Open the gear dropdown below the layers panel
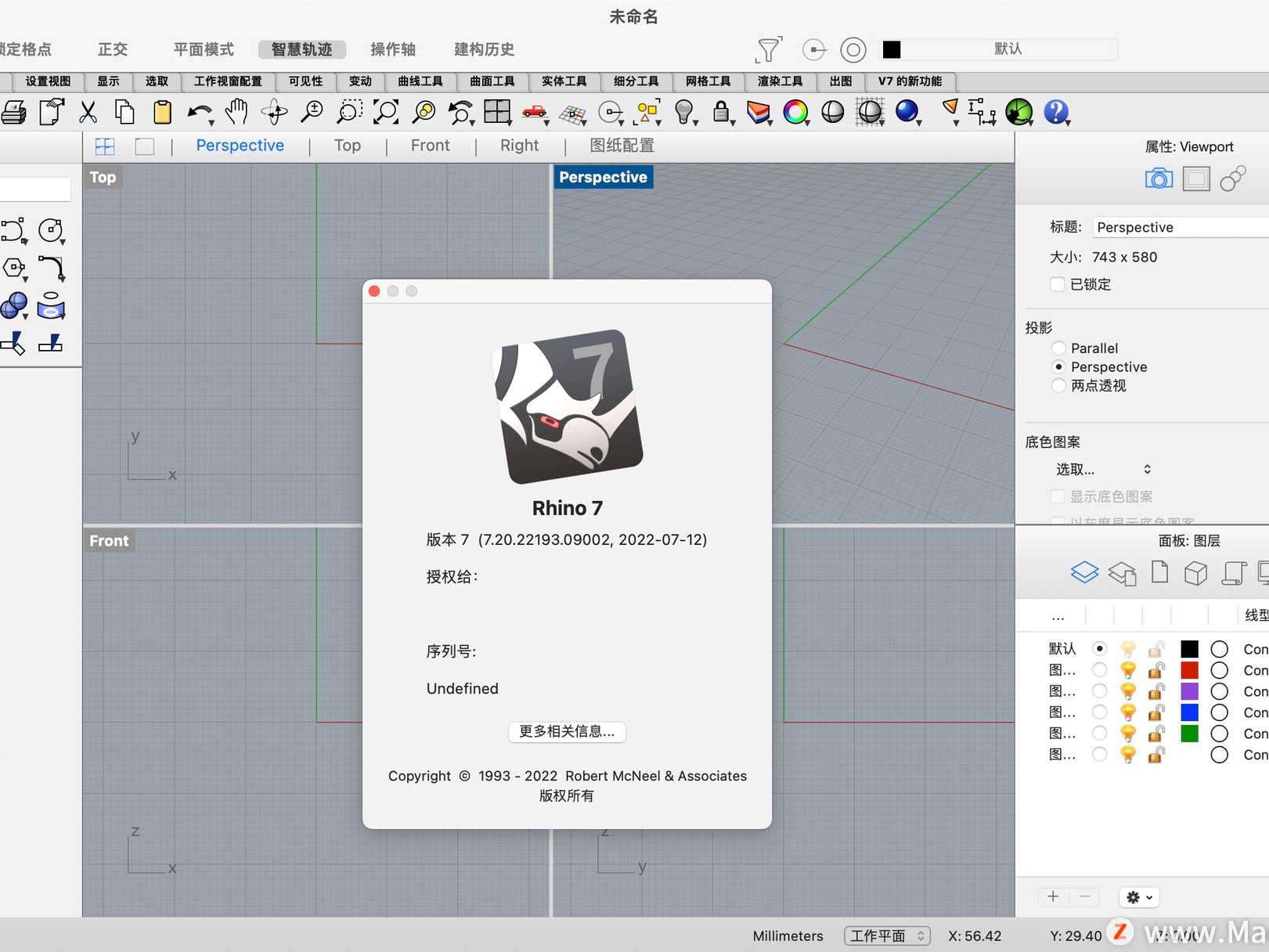Image resolution: width=1269 pixels, height=952 pixels. click(x=1138, y=897)
